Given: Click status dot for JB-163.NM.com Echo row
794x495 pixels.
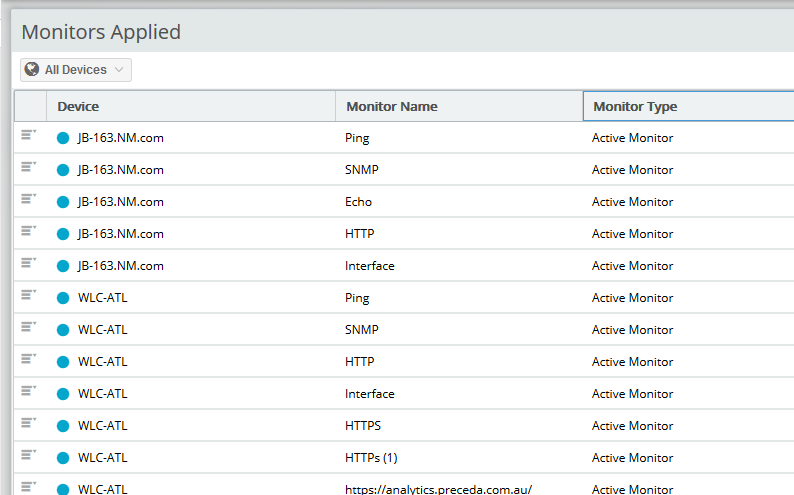Looking at the screenshot, I should [63, 202].
